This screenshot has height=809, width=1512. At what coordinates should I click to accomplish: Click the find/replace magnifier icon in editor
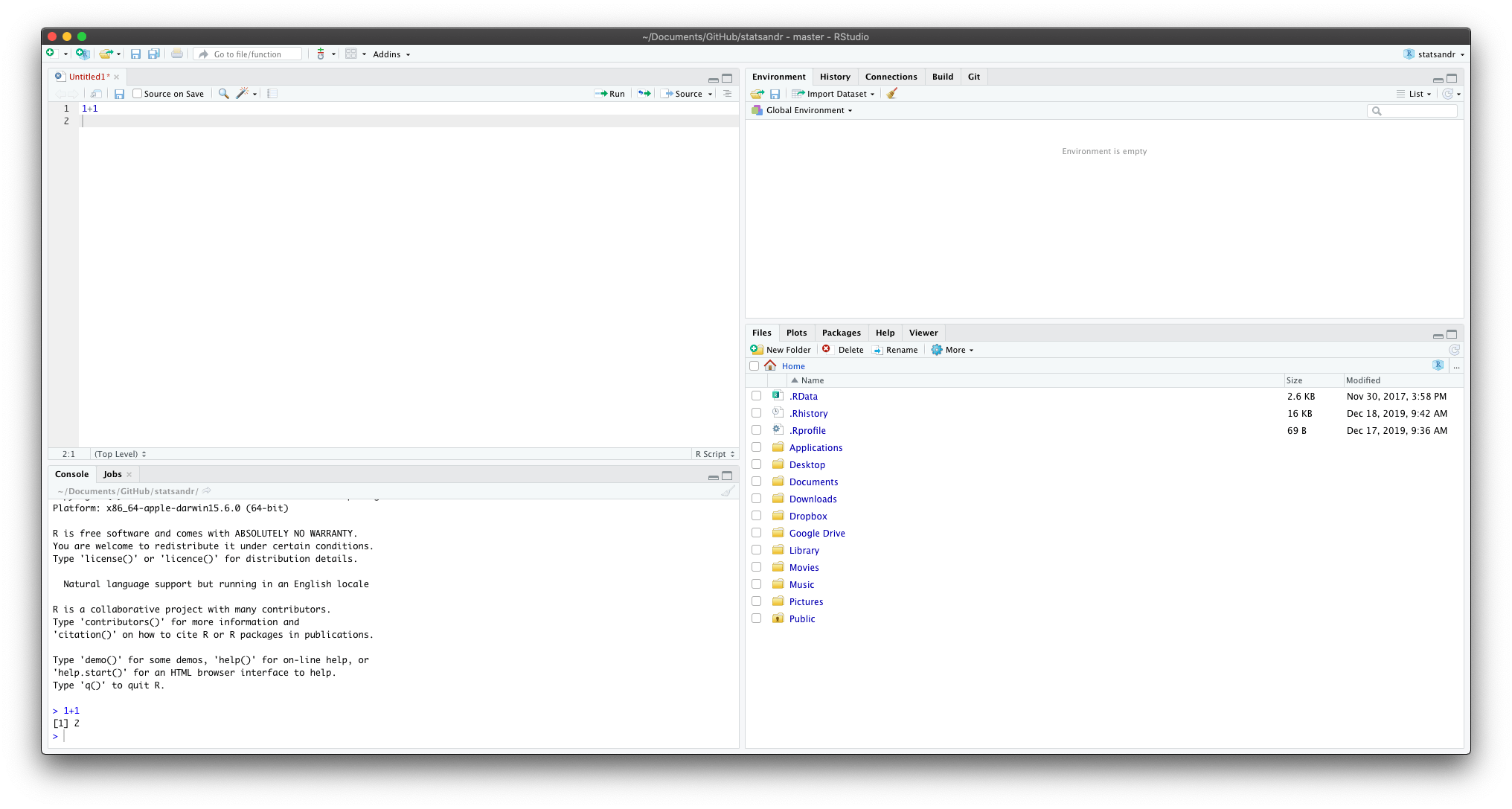pyautogui.click(x=223, y=94)
